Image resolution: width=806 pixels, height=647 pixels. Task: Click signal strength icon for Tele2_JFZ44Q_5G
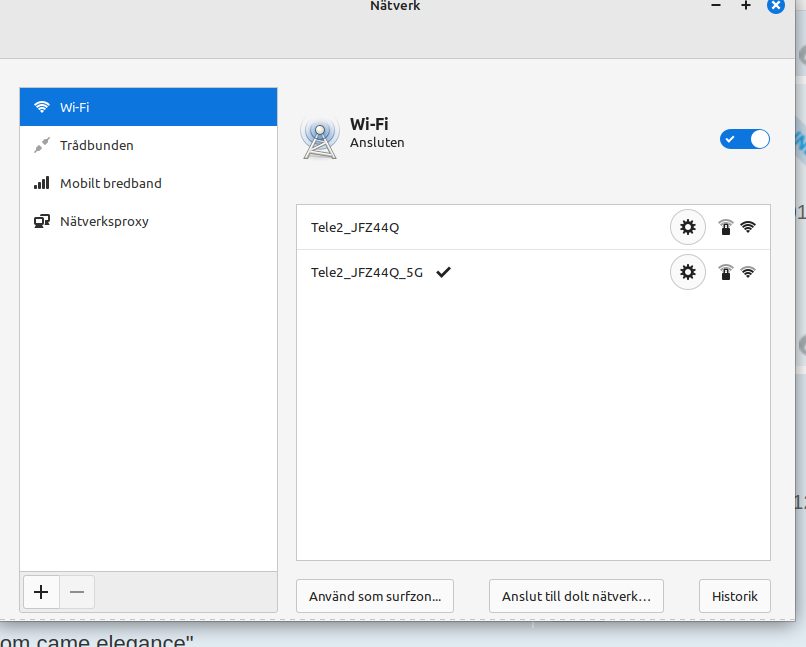click(x=748, y=272)
